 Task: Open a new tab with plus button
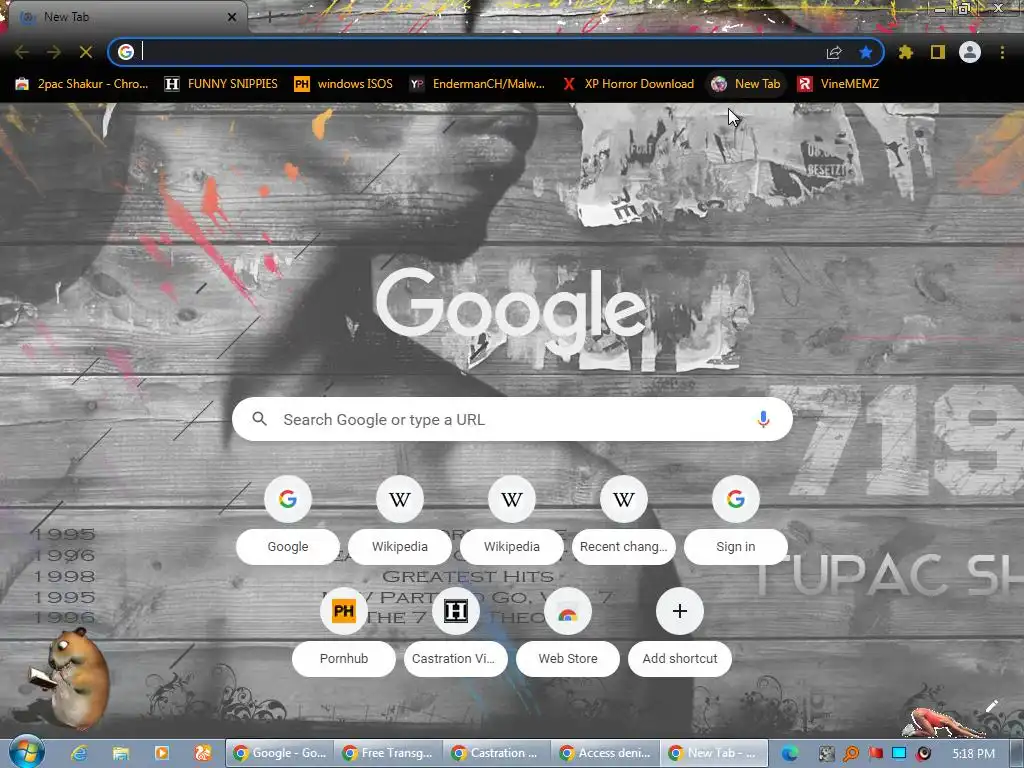pos(270,17)
